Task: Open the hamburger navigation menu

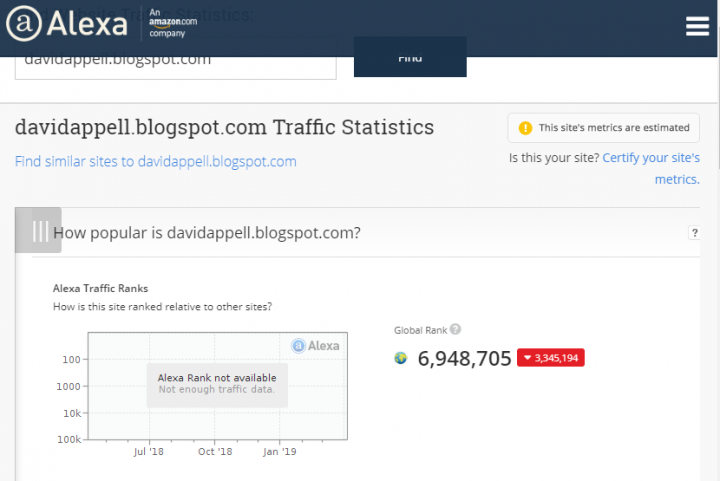Action: tap(697, 27)
